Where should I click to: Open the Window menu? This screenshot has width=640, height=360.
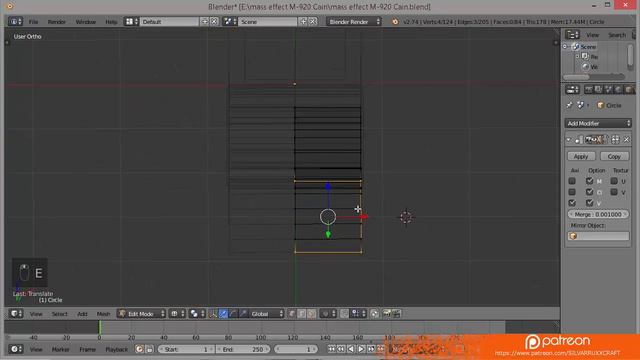coord(86,22)
